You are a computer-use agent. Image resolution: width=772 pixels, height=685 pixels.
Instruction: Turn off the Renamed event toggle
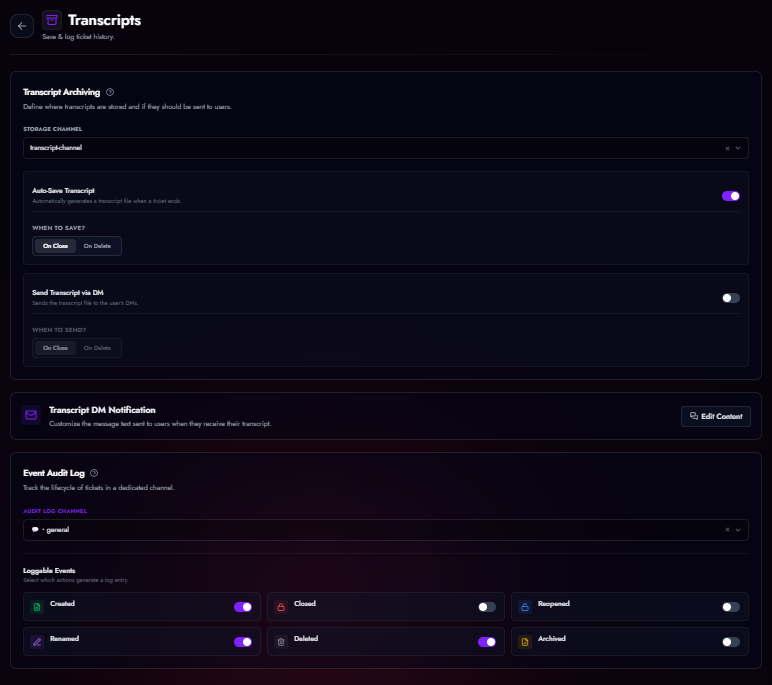click(x=243, y=642)
